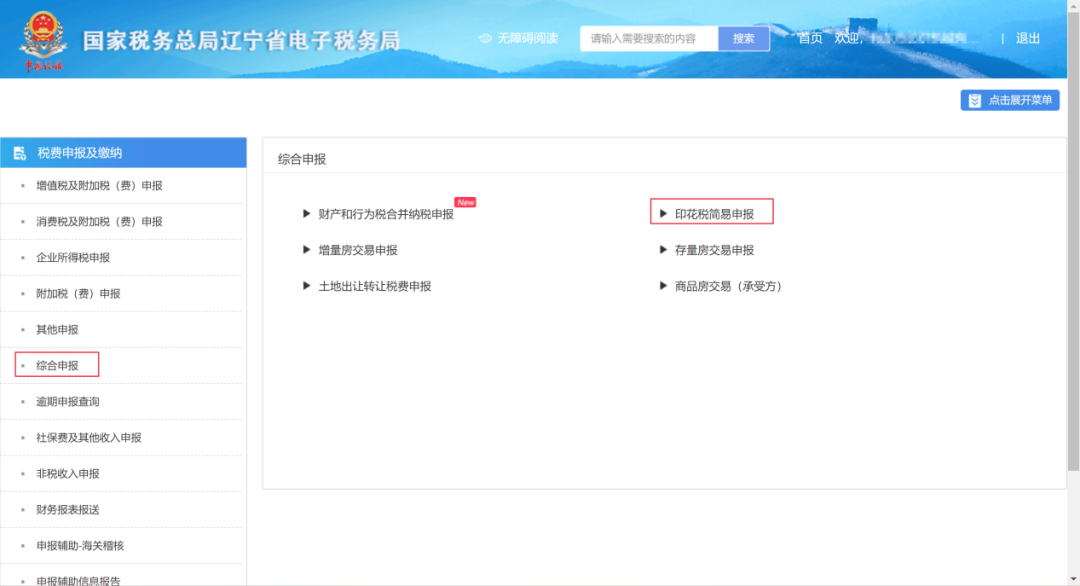Screen dimensions: 1080x586
Task: Click the 点击展开菜单 button
Action: (x=1010, y=101)
